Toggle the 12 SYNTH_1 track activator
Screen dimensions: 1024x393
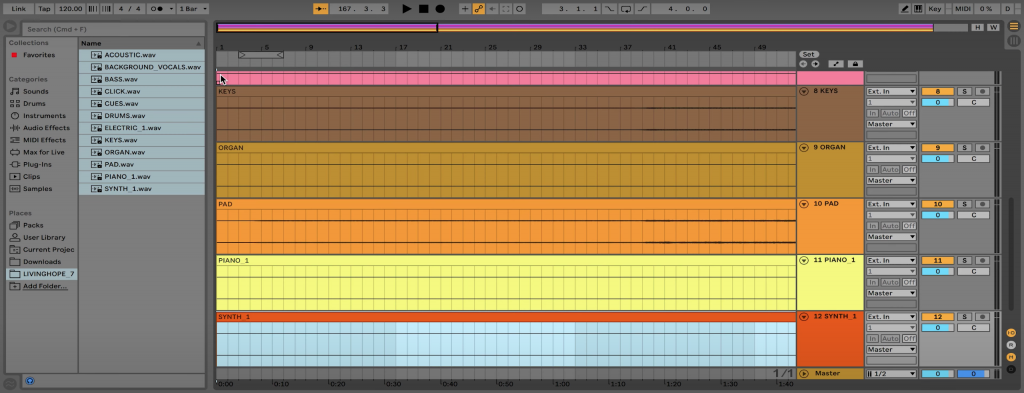tap(938, 317)
